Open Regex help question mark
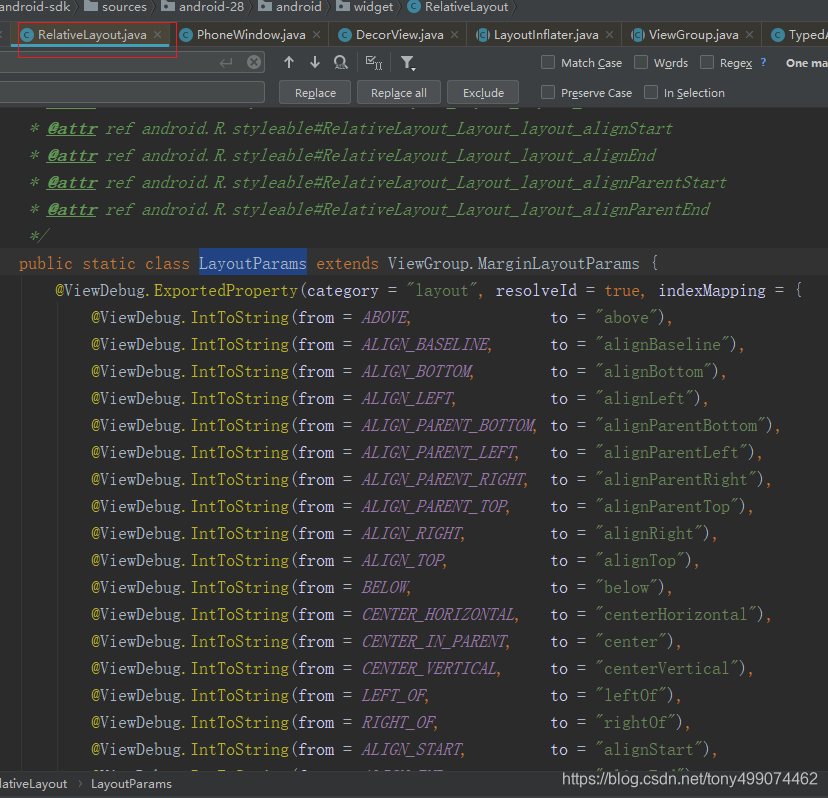 (763, 62)
